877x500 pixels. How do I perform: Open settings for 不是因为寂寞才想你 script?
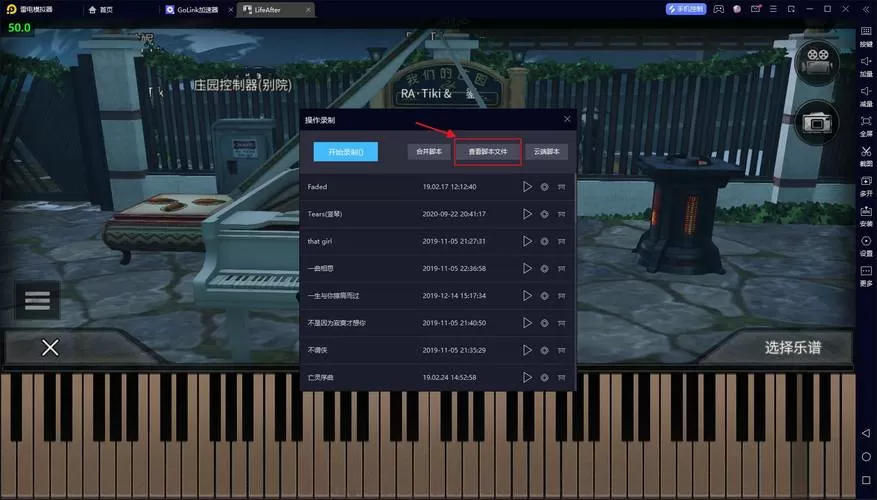tap(544, 323)
